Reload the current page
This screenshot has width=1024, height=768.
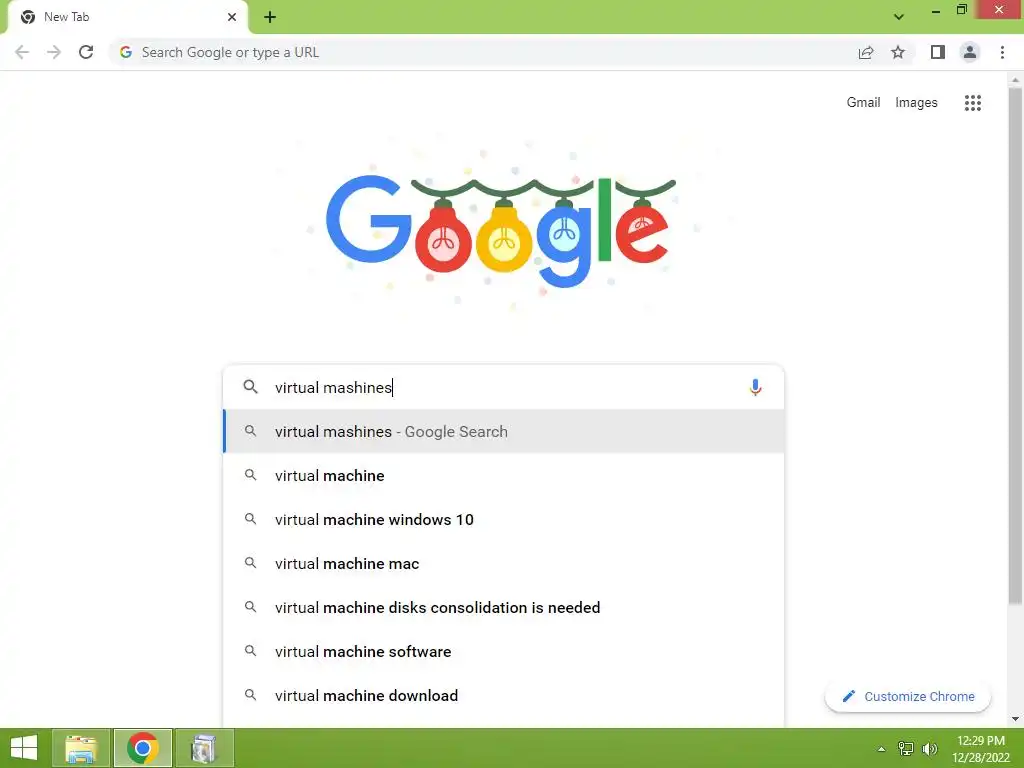[86, 52]
